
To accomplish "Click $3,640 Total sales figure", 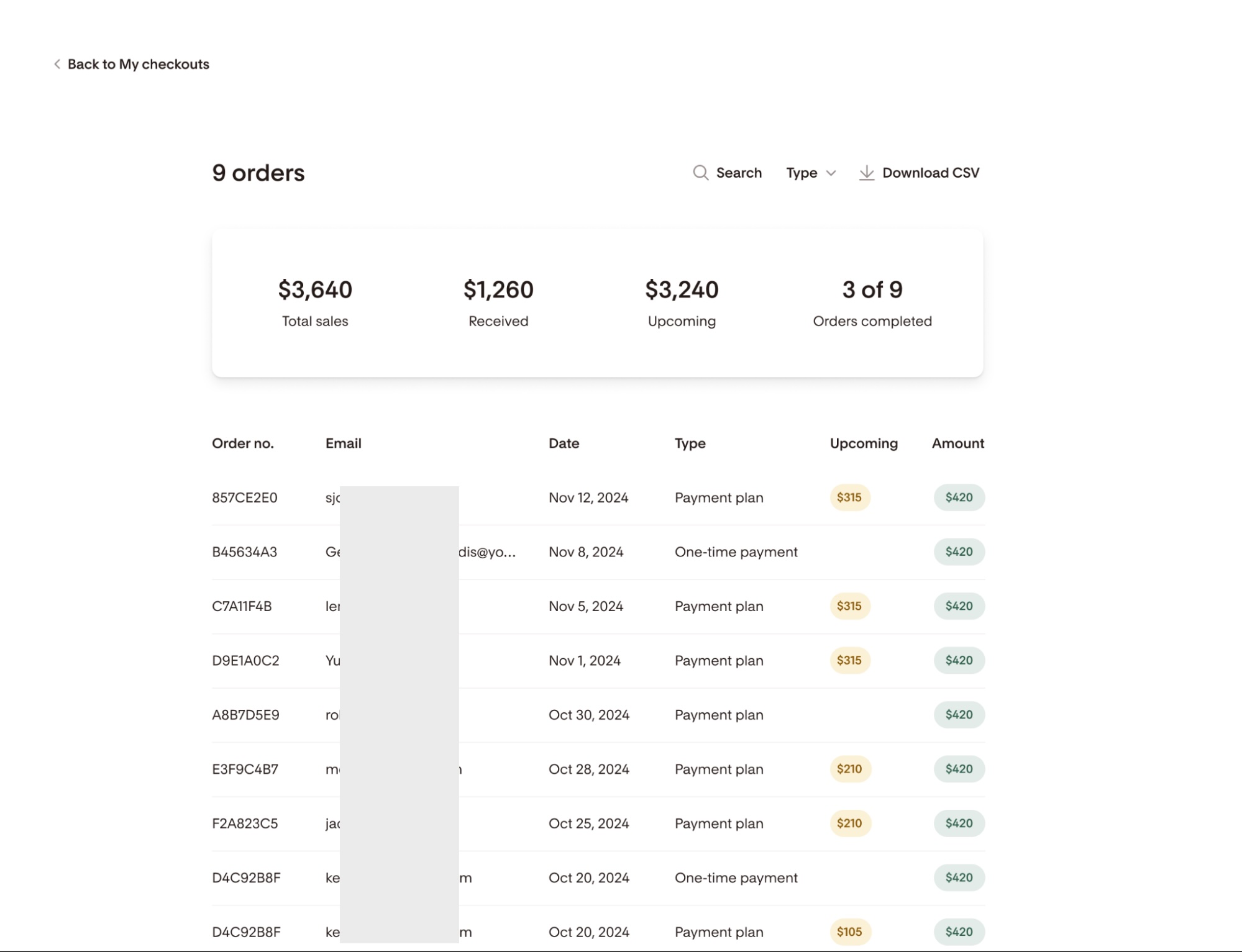I will point(315,289).
